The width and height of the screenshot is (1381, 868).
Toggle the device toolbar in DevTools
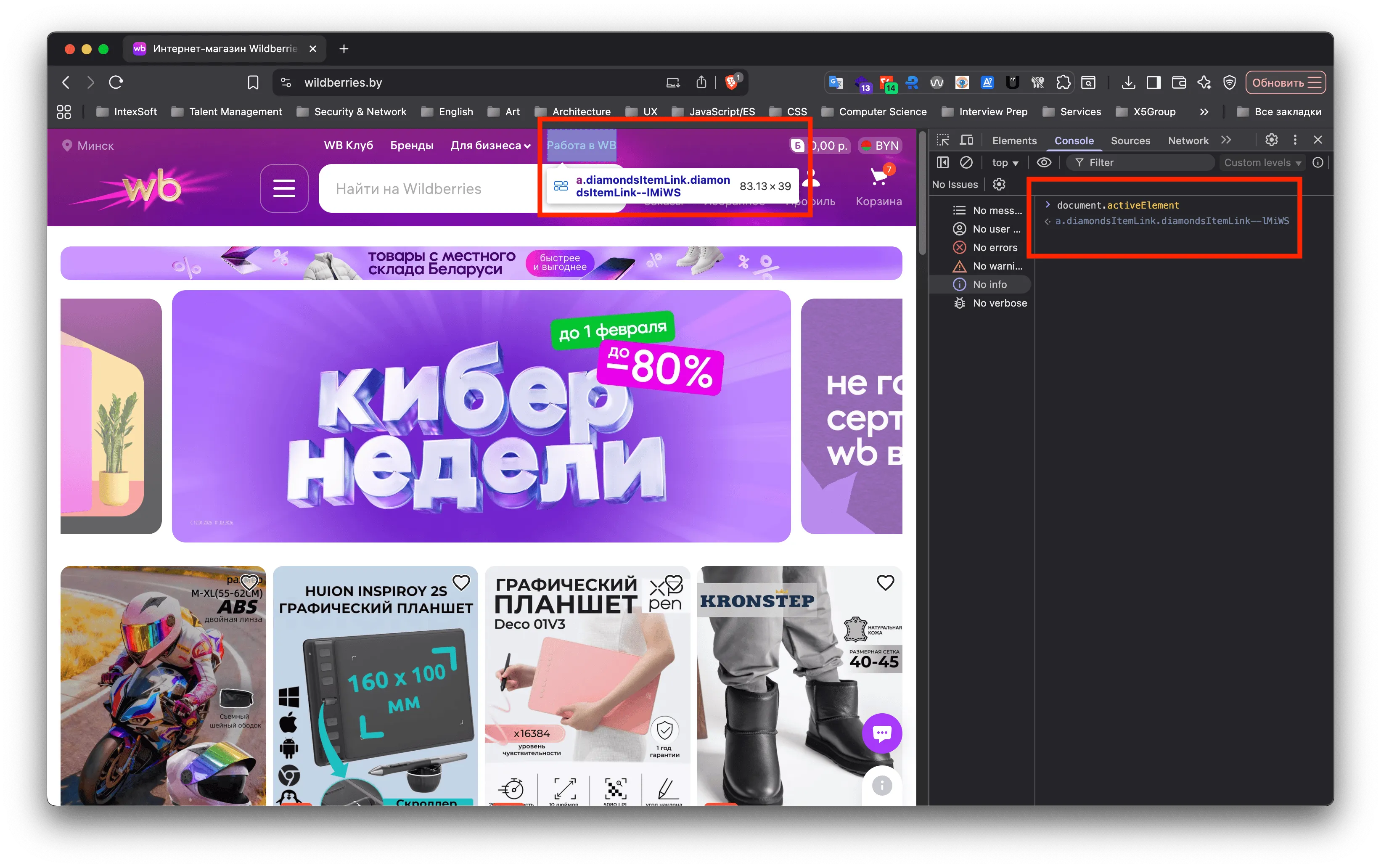966,139
